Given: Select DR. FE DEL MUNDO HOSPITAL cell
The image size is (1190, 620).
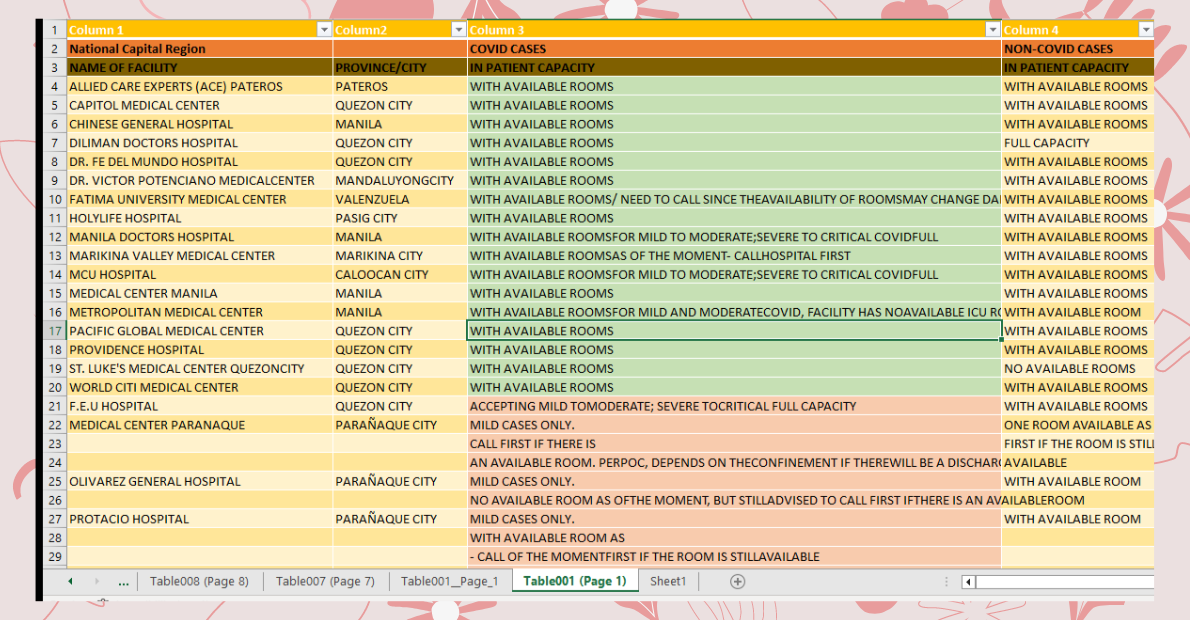Looking at the screenshot, I should [x=200, y=162].
